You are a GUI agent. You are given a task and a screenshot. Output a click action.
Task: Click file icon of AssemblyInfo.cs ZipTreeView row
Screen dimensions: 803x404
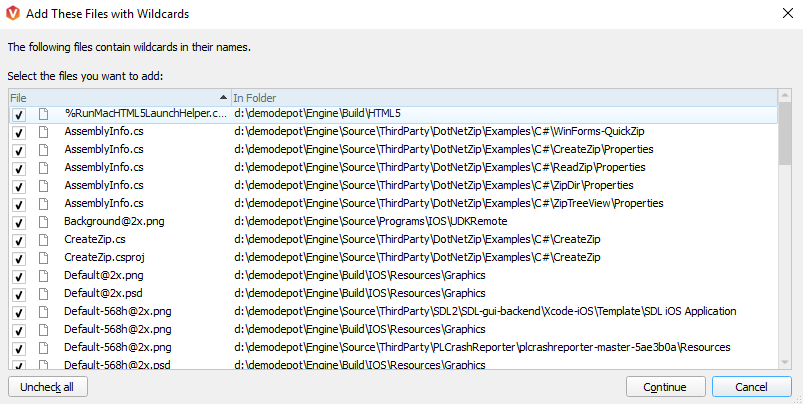44,204
